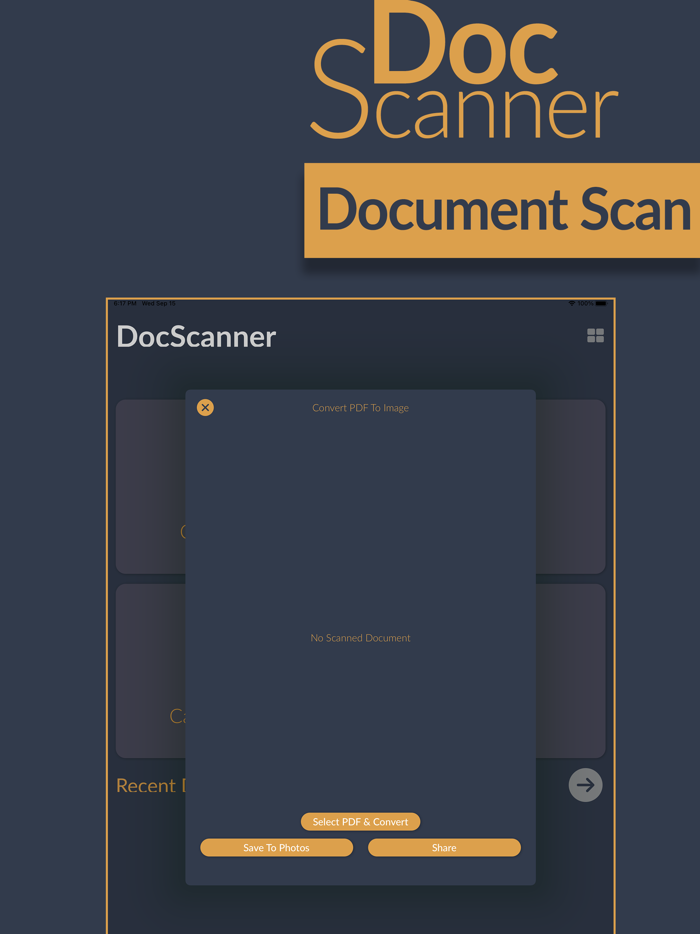Toggle the grid view icon

595,335
